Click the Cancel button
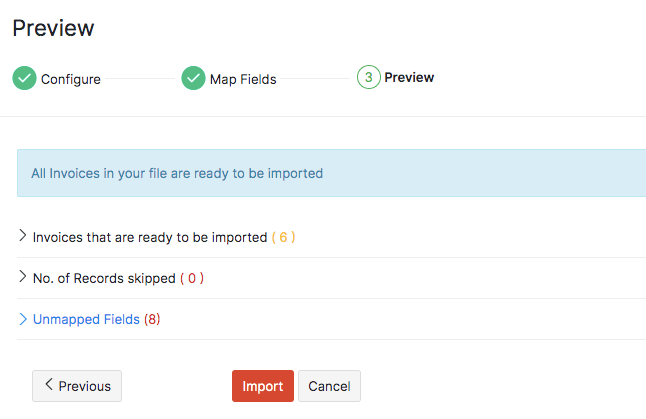This screenshot has height=419, width=646. pos(329,386)
